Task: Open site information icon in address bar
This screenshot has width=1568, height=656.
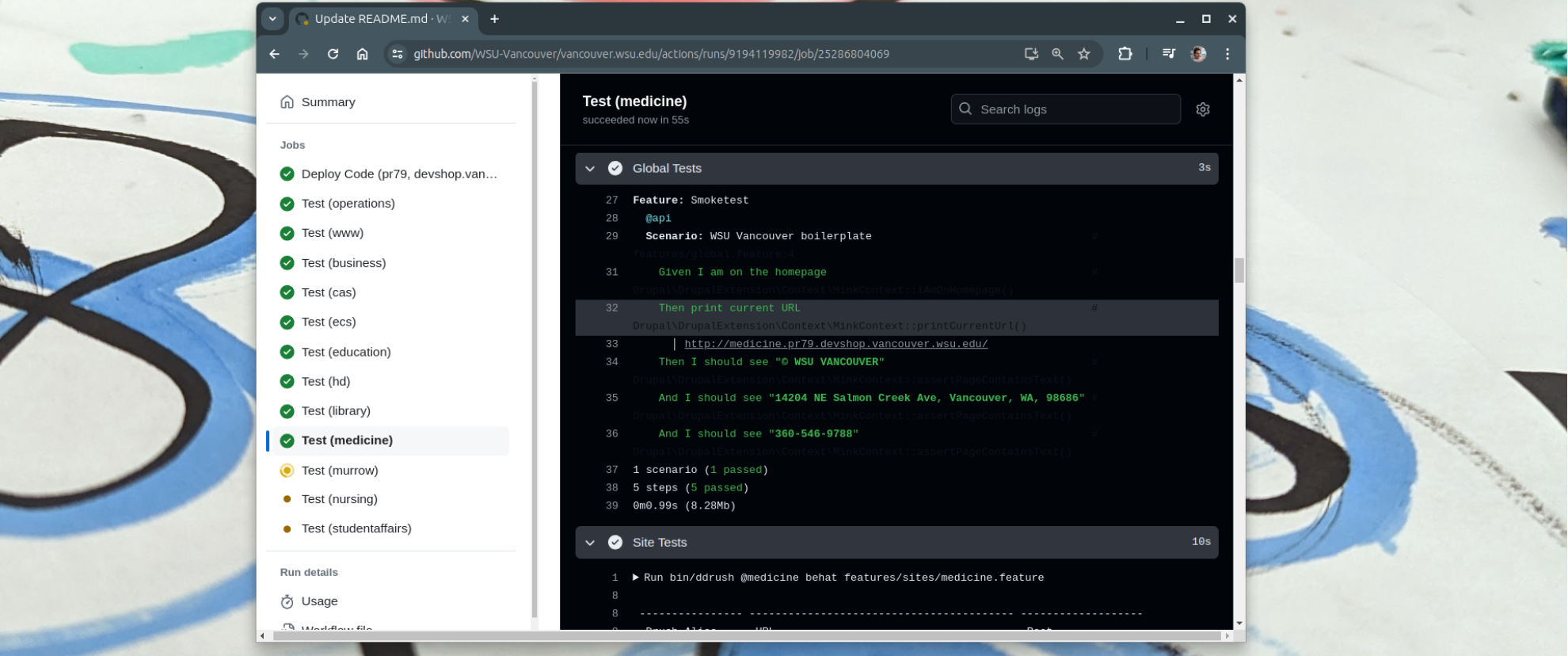Action: (398, 54)
